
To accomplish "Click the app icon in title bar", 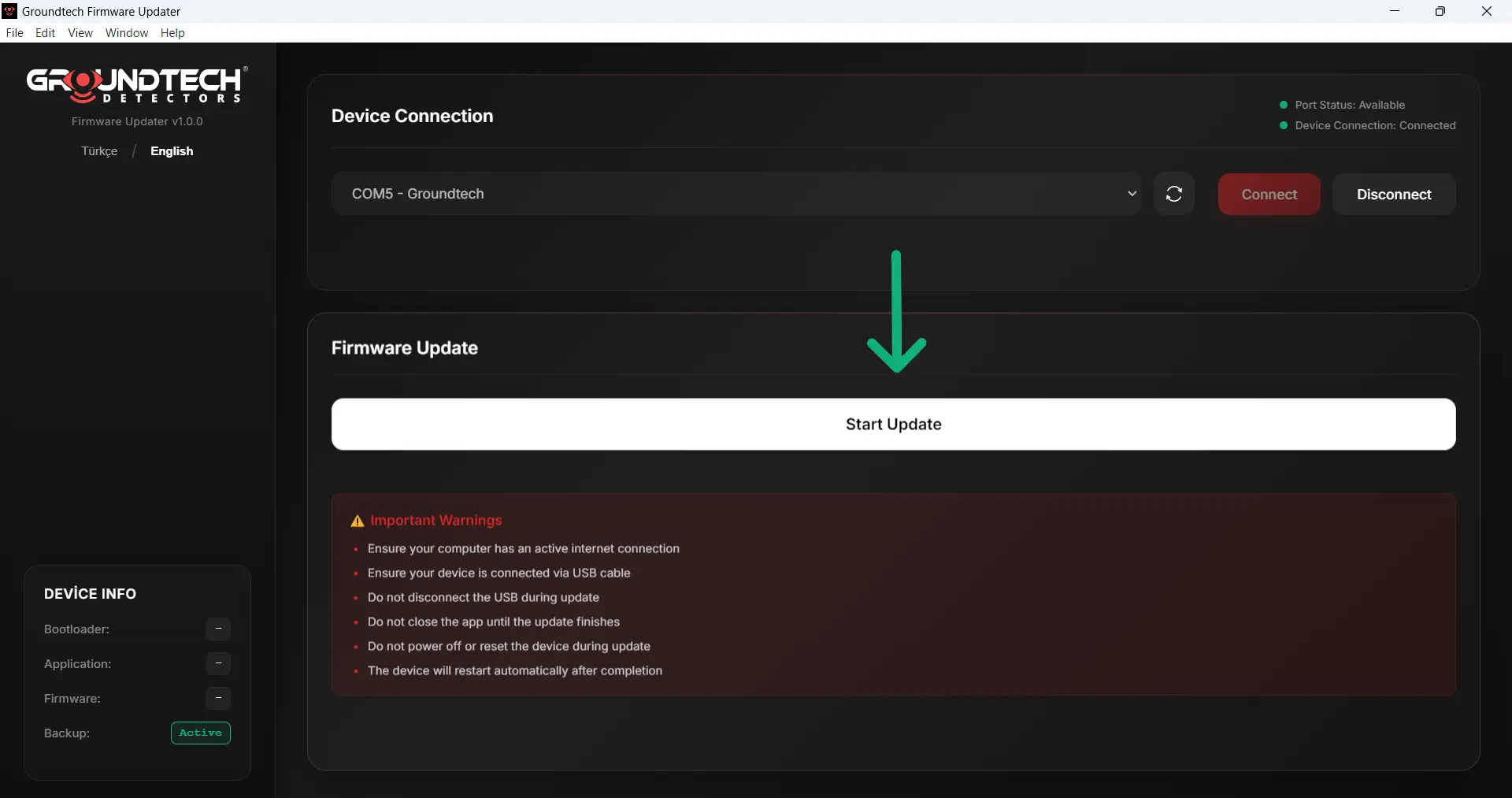I will [x=9, y=11].
